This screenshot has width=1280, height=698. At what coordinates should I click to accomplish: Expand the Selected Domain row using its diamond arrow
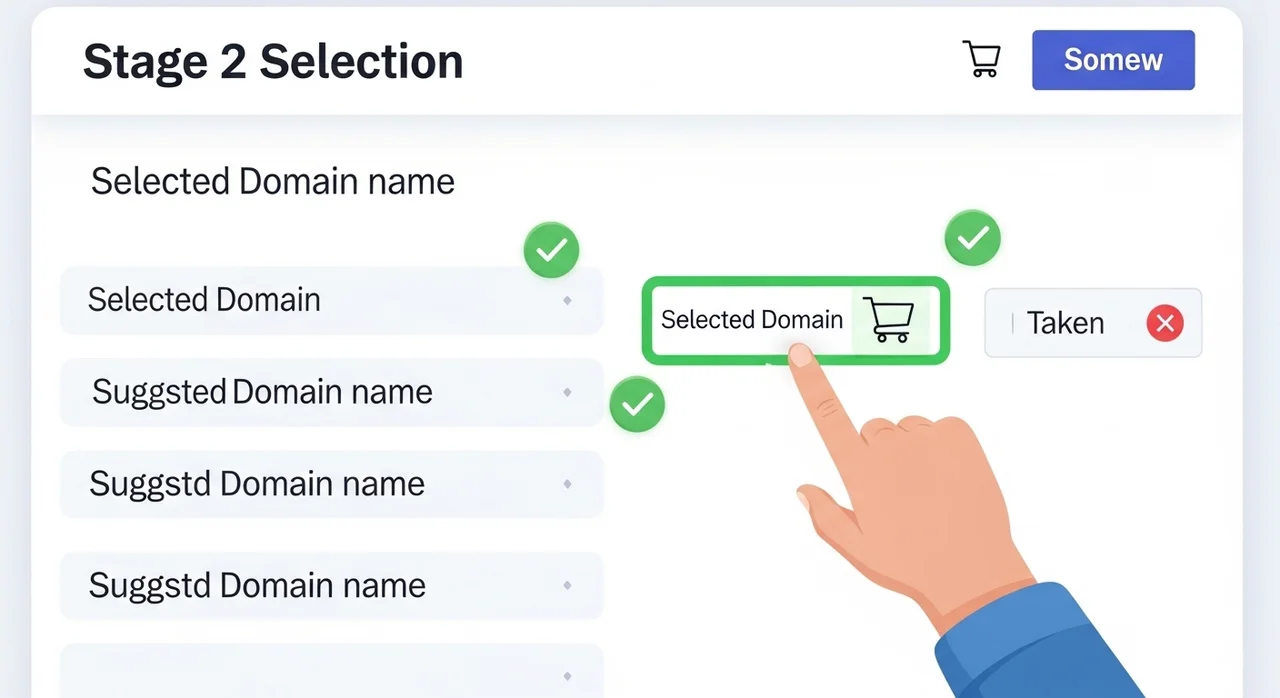click(x=567, y=300)
